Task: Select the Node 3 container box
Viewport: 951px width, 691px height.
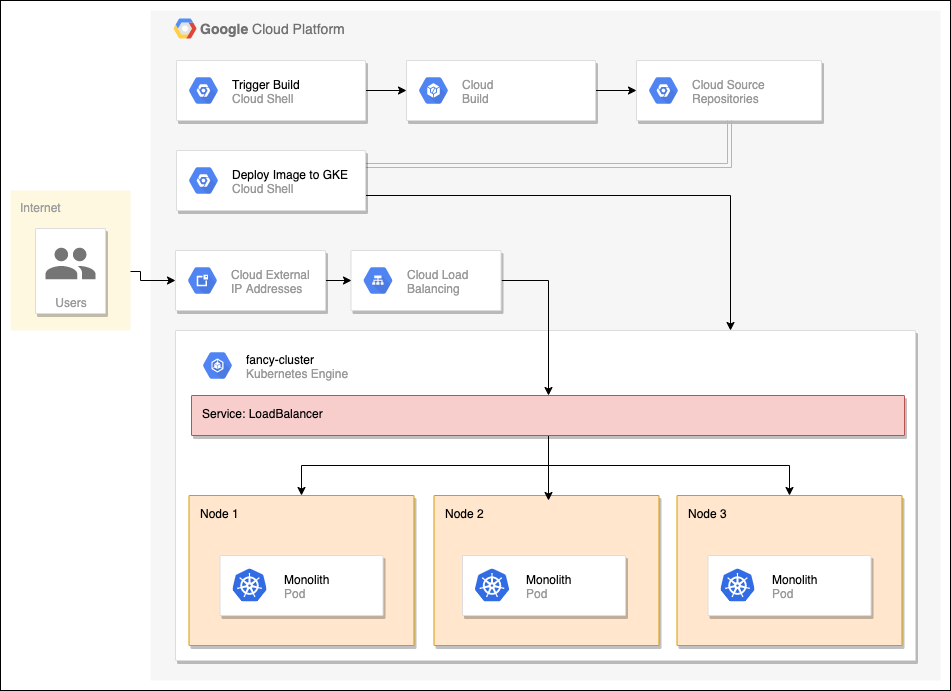Action: click(789, 570)
